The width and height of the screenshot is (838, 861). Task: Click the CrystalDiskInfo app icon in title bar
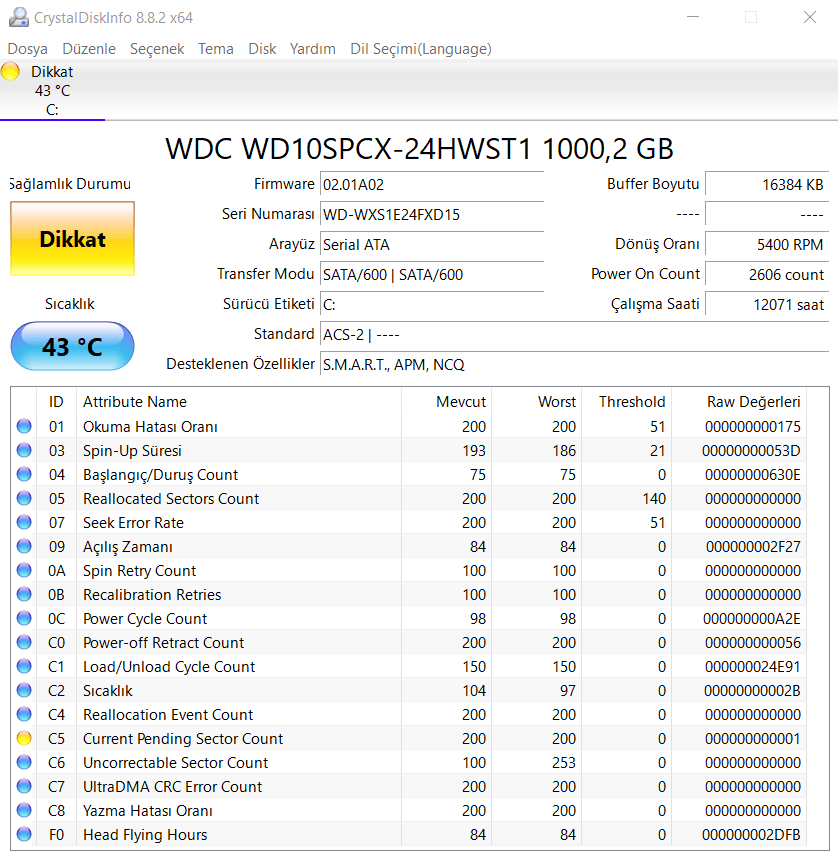pos(19,18)
